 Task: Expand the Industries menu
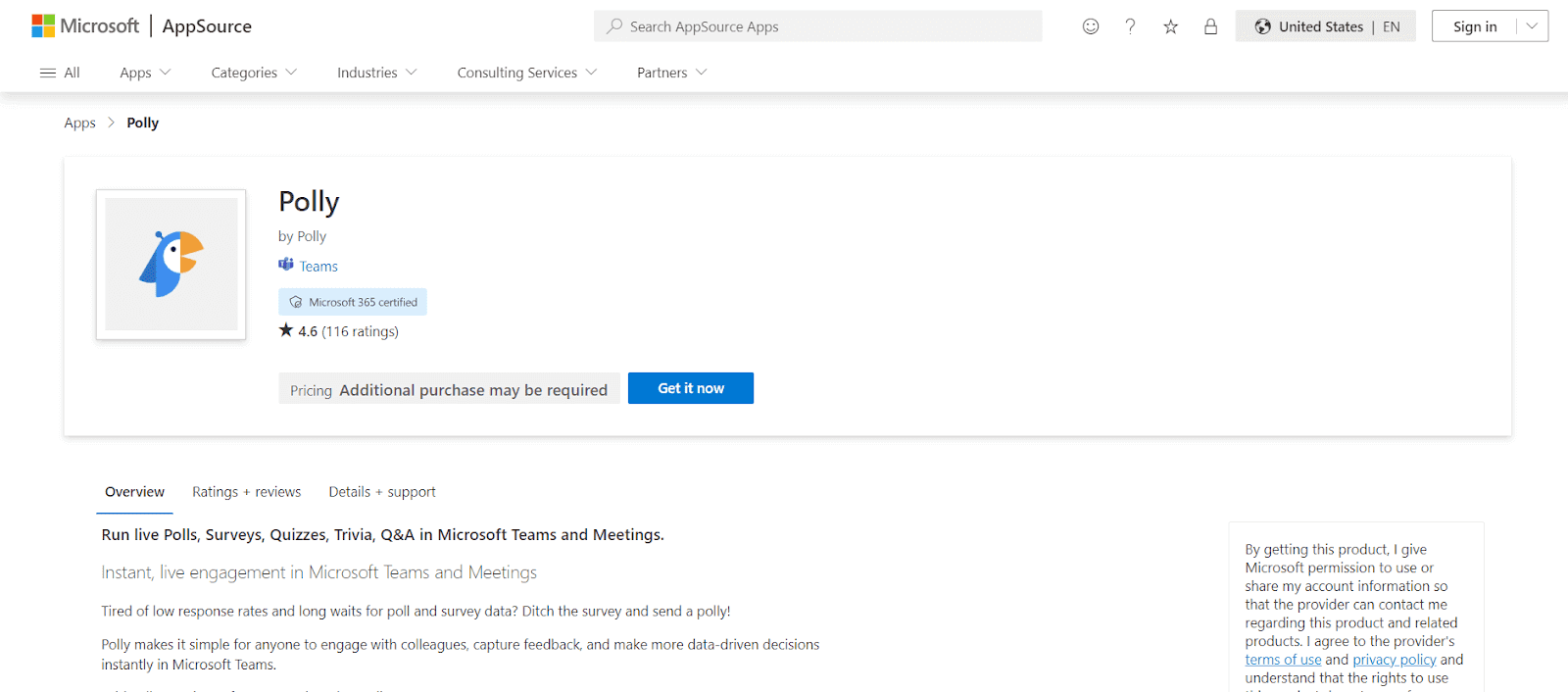pos(377,73)
